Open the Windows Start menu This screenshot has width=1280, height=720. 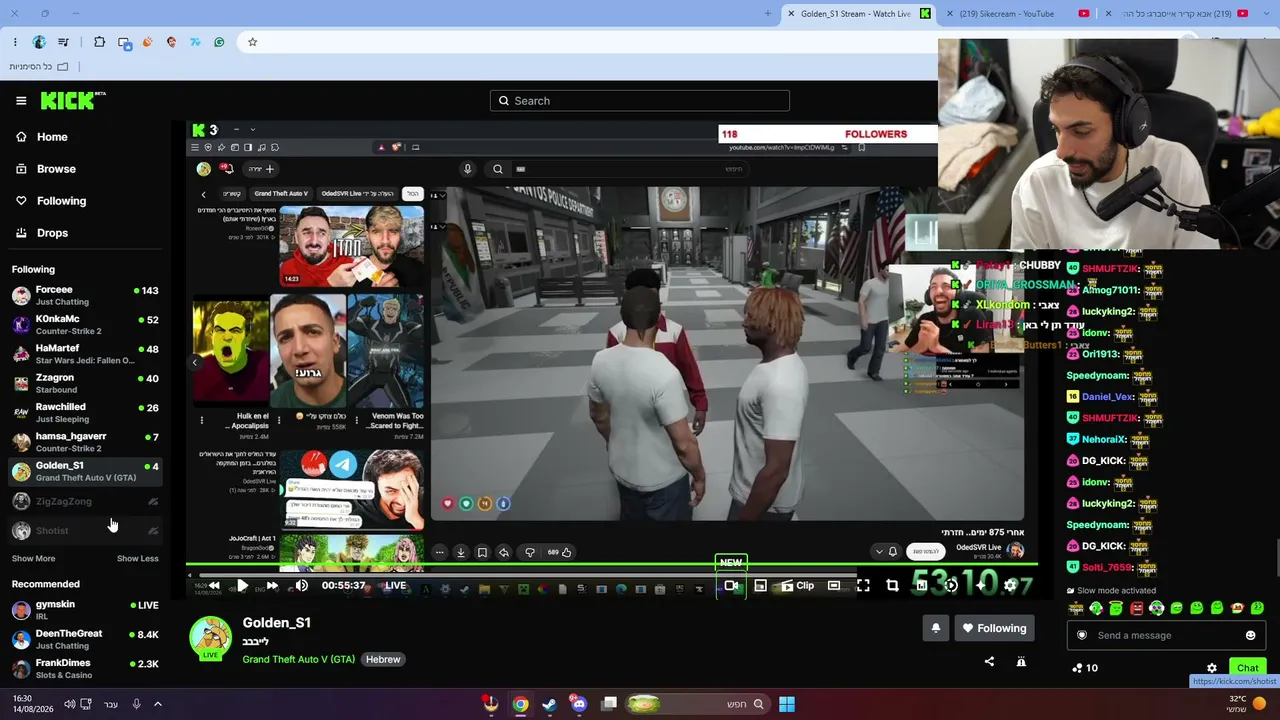point(787,704)
